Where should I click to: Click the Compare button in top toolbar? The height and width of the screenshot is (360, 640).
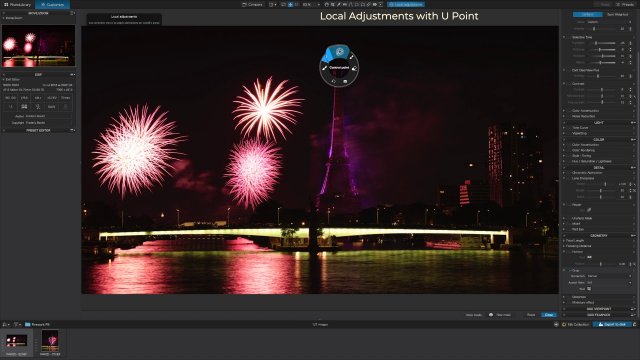click(252, 4)
